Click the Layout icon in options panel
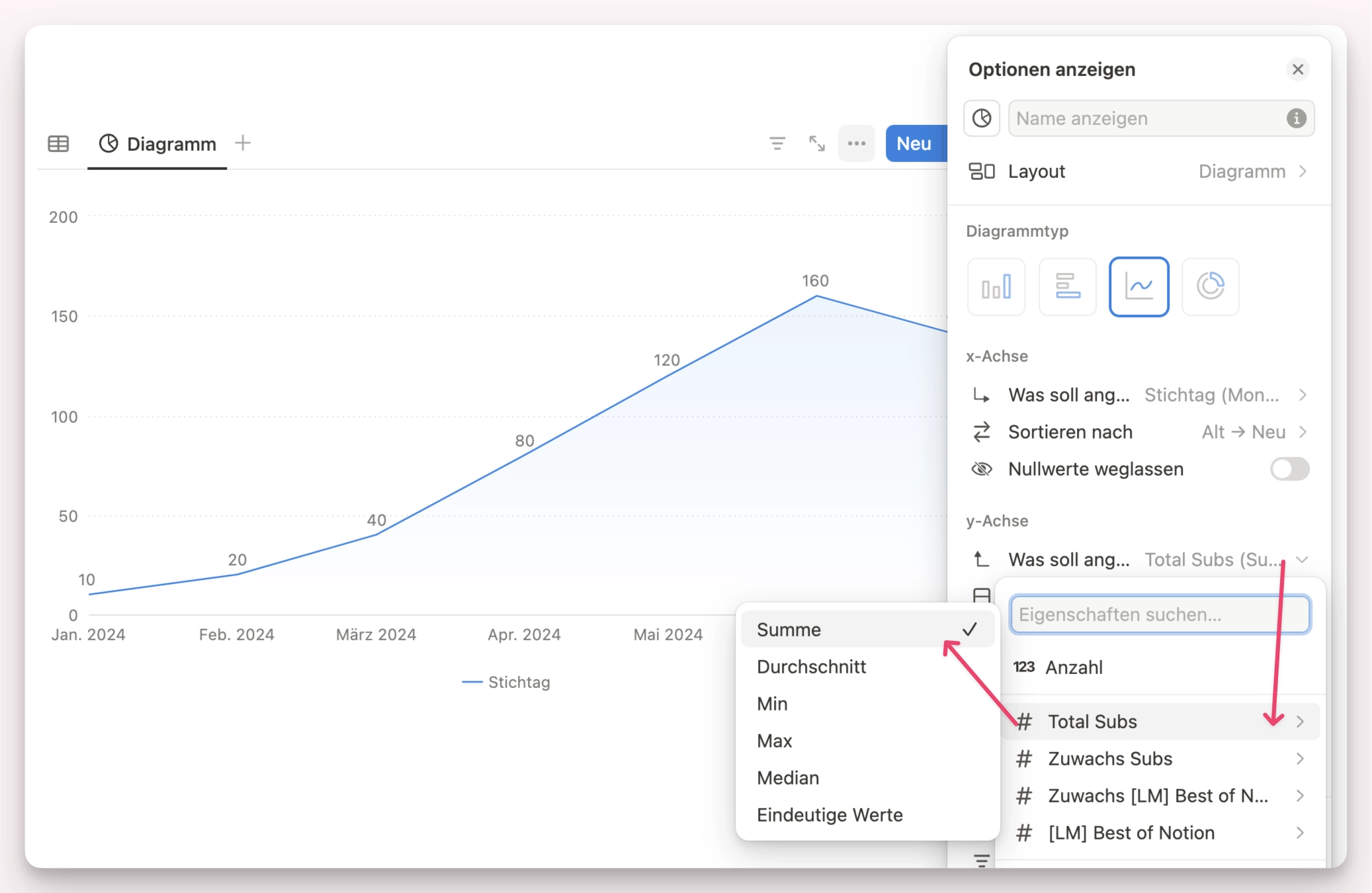The height and width of the screenshot is (893, 1372). coord(982,171)
